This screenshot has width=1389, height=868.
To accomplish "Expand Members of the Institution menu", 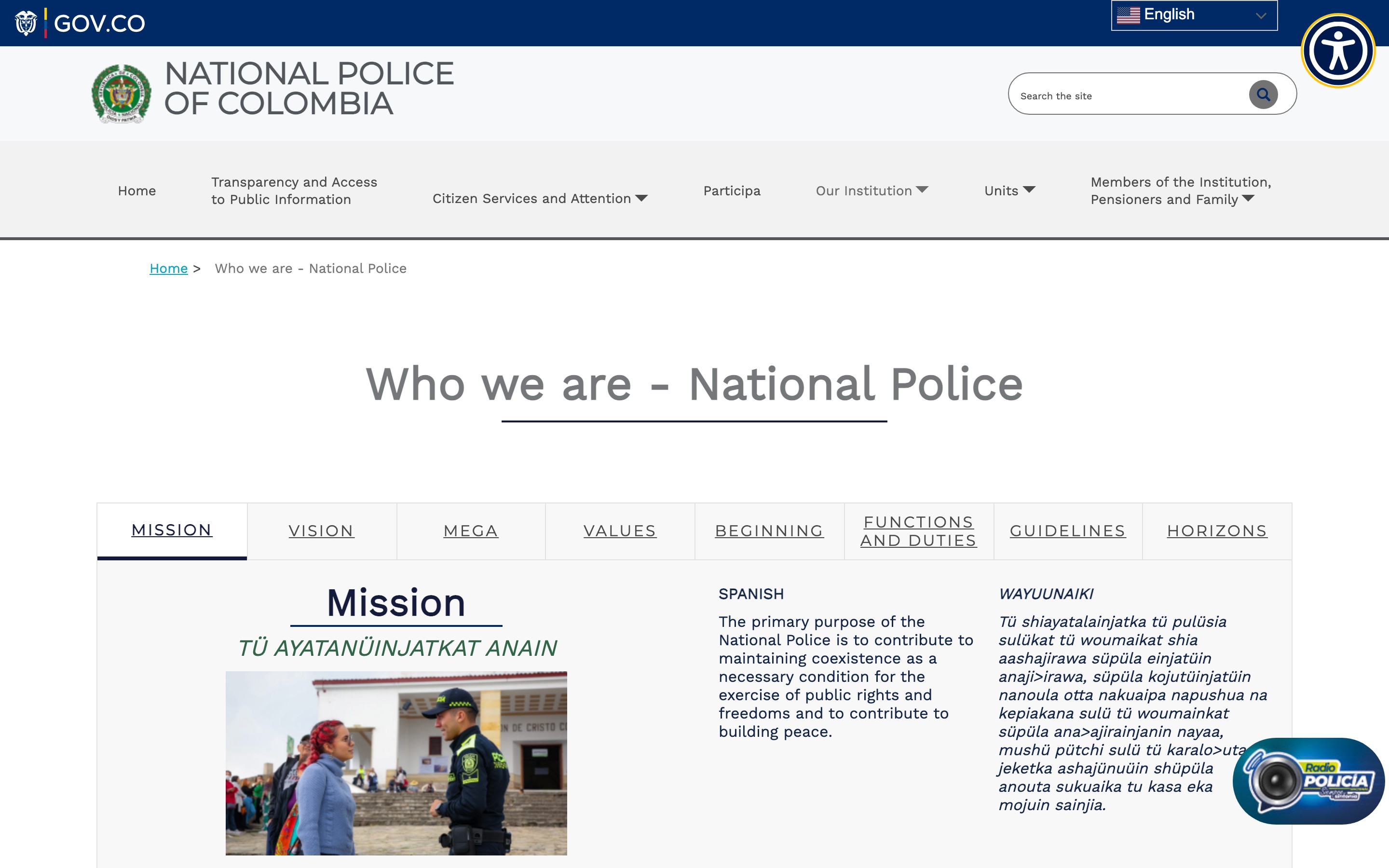I will [x=1181, y=190].
